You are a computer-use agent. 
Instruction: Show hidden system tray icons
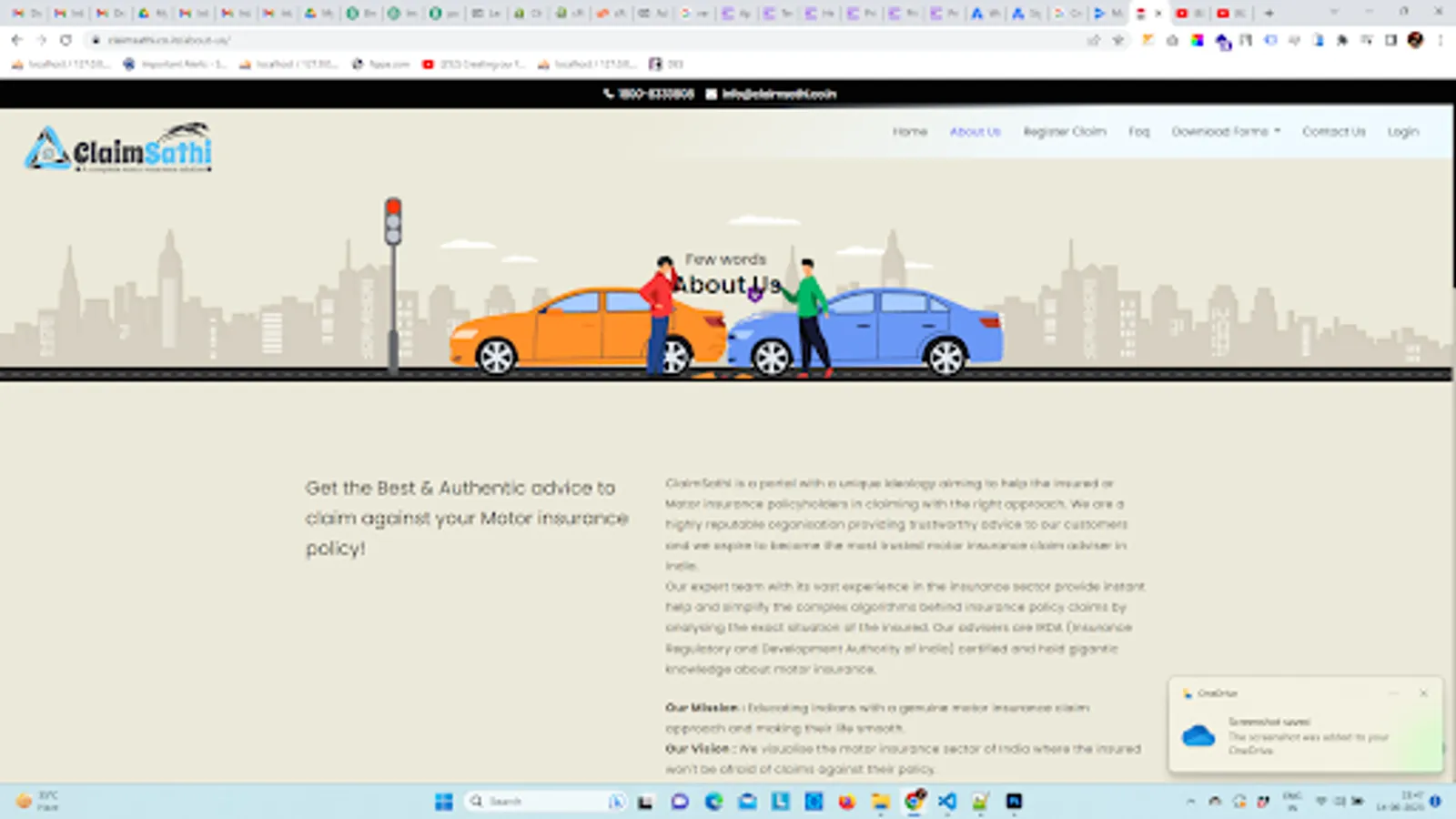(x=1190, y=802)
